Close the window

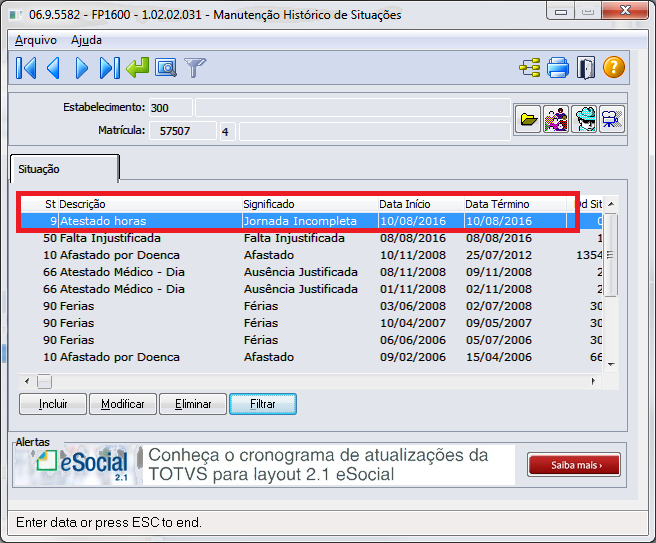click(x=625, y=11)
